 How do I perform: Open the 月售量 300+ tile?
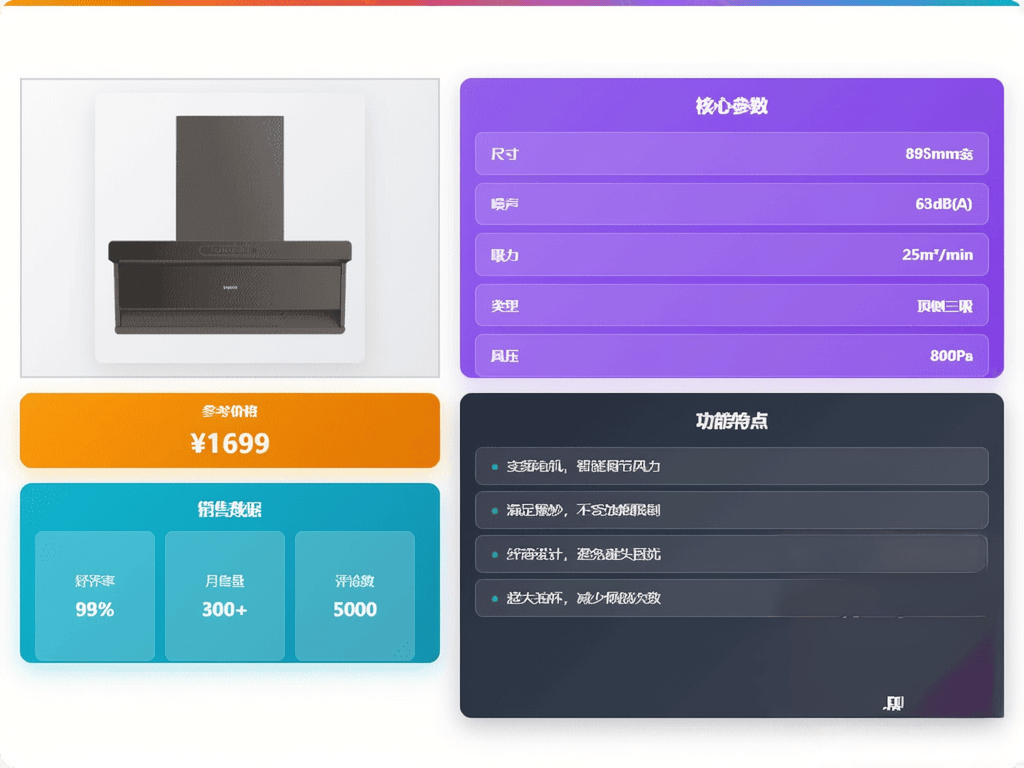225,596
